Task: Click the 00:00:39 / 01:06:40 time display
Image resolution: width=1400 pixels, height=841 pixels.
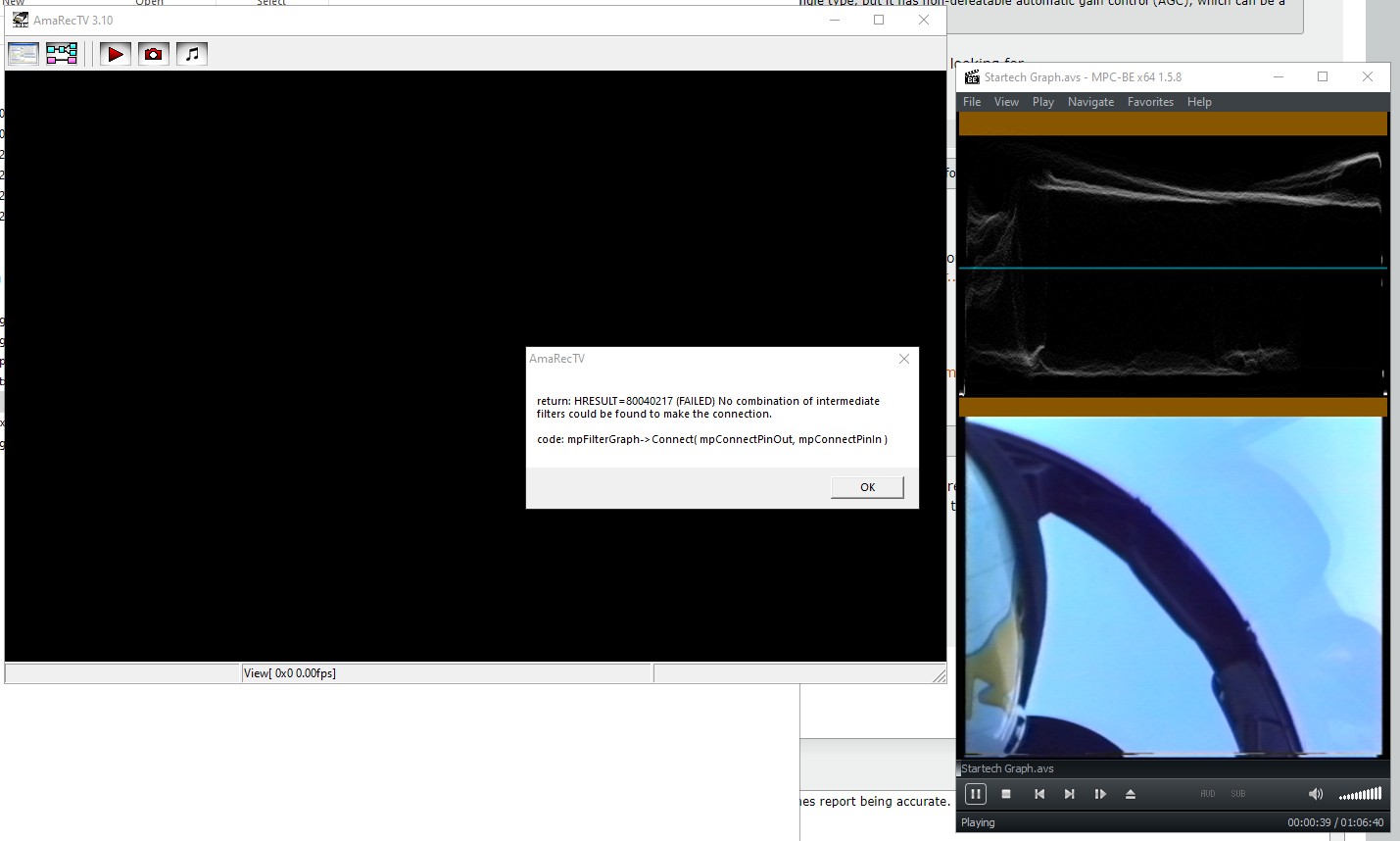Action: 1335,822
